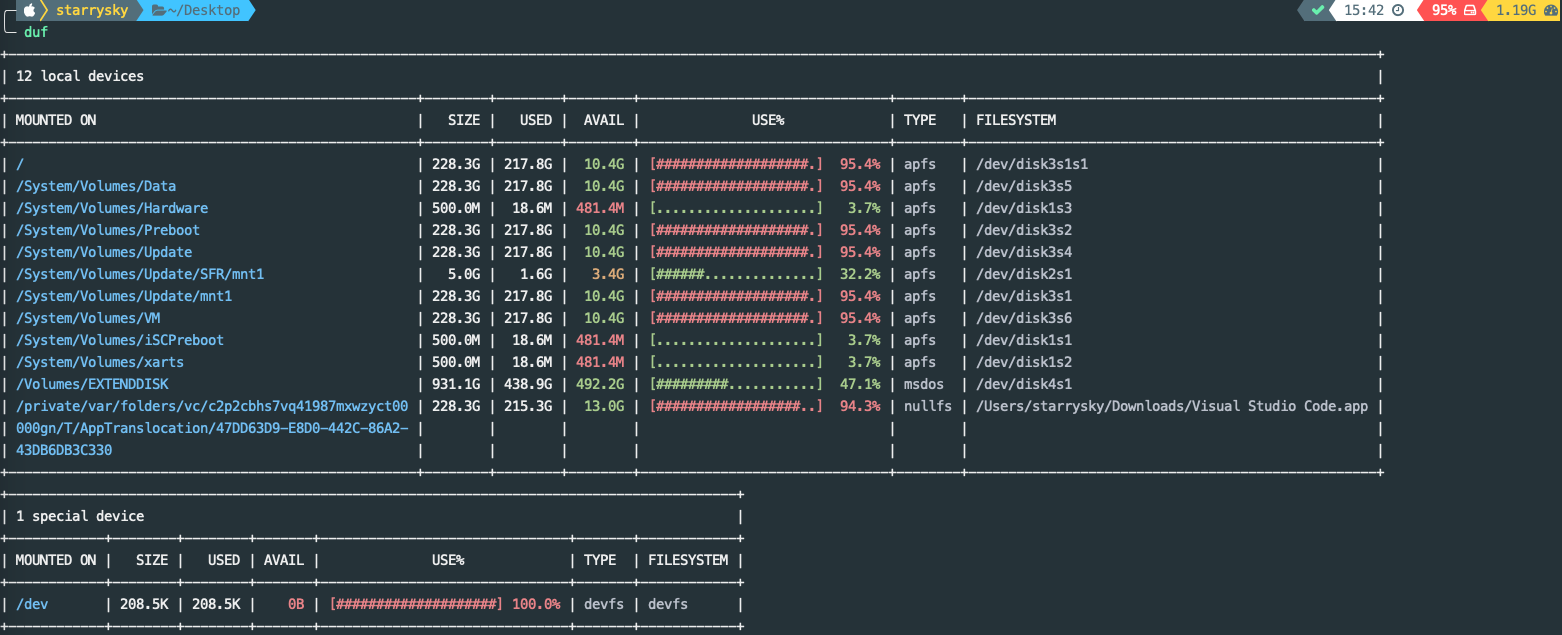Click the 215.3G used value
The height and width of the screenshot is (635, 1562).
click(528, 406)
